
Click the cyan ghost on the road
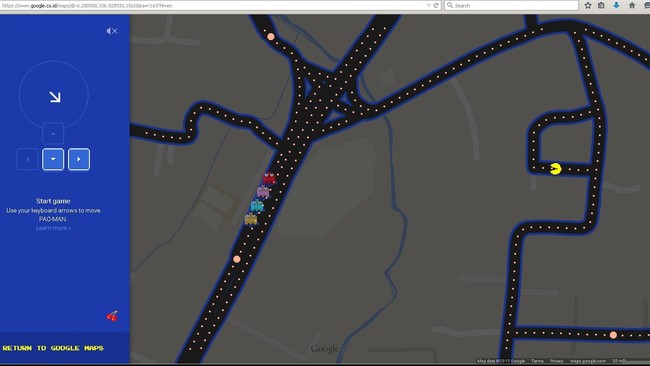257,205
